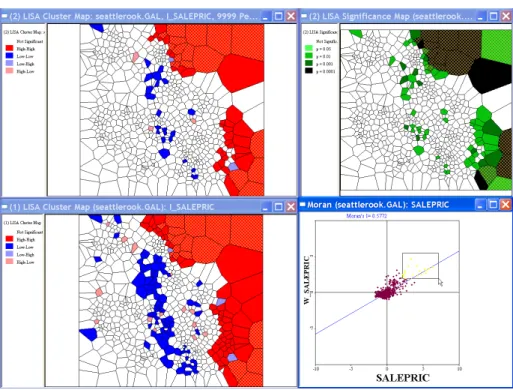
Task: Select 'p = 0.0001' label in Significance legend
Action: (325, 71)
